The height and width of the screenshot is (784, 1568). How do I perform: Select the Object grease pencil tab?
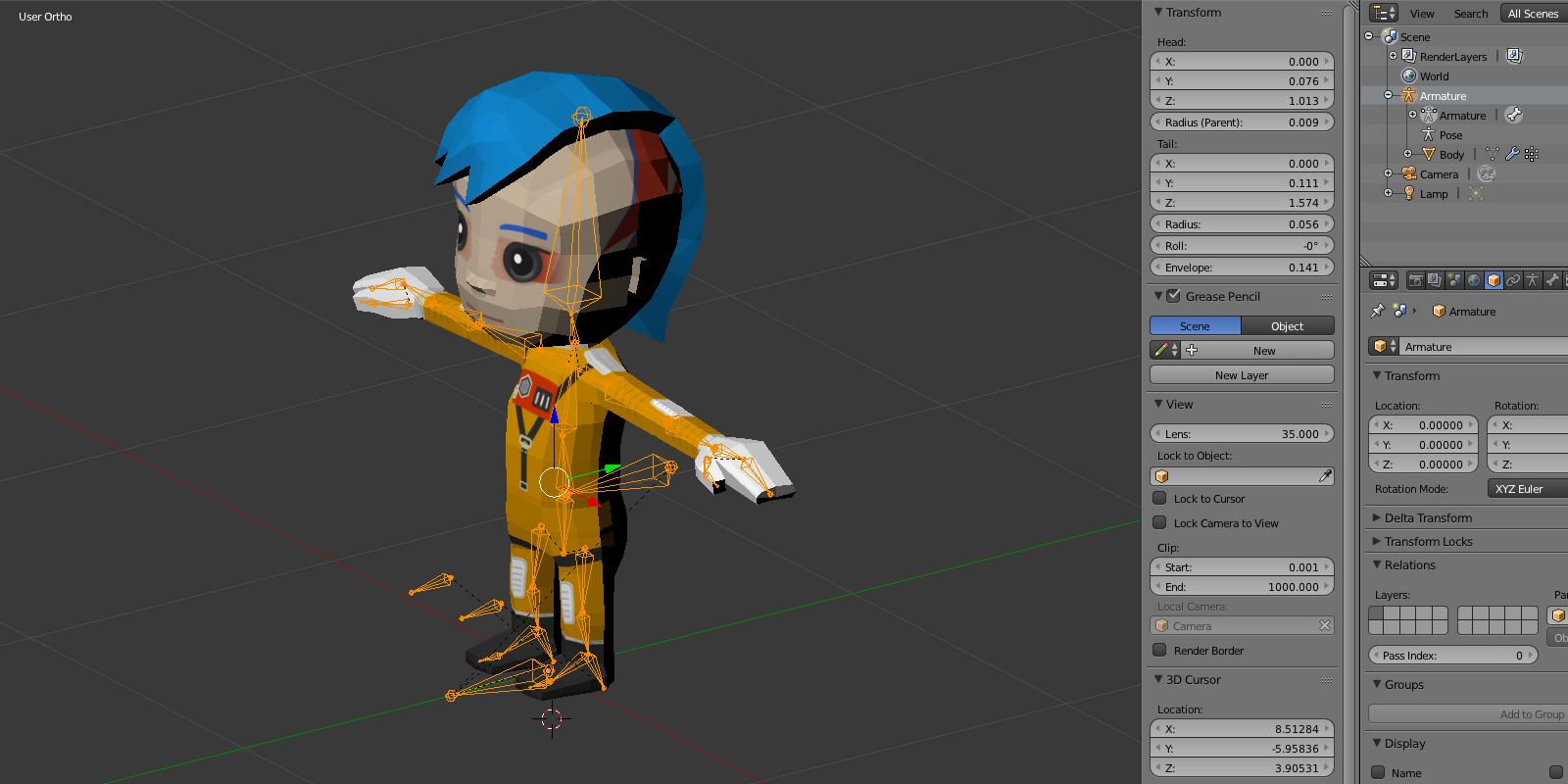1288,325
